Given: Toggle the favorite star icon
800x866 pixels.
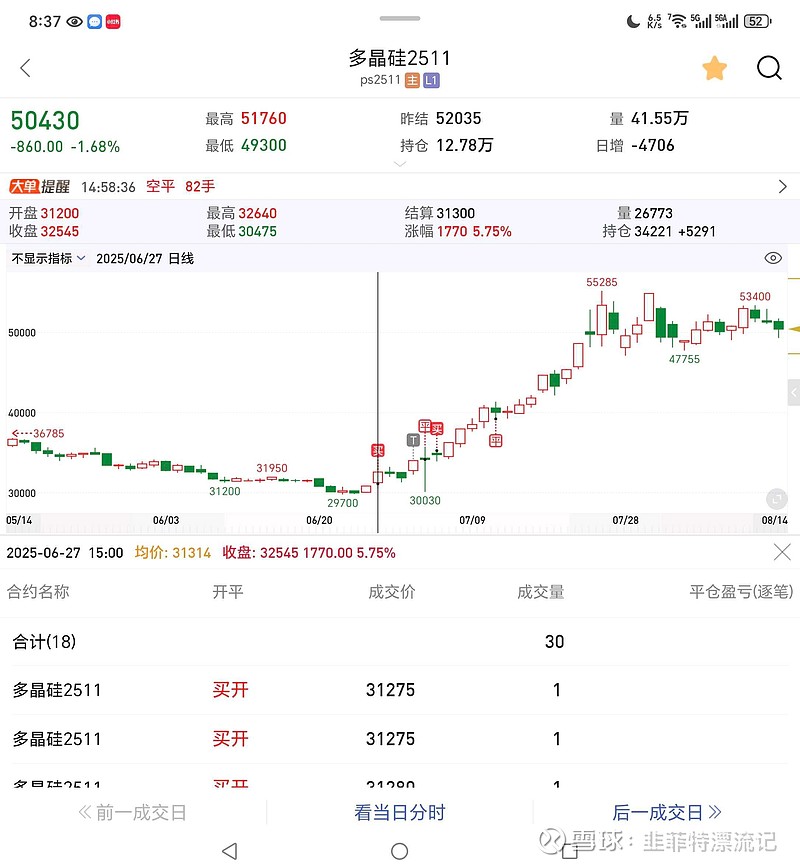Looking at the screenshot, I should coord(714,68).
